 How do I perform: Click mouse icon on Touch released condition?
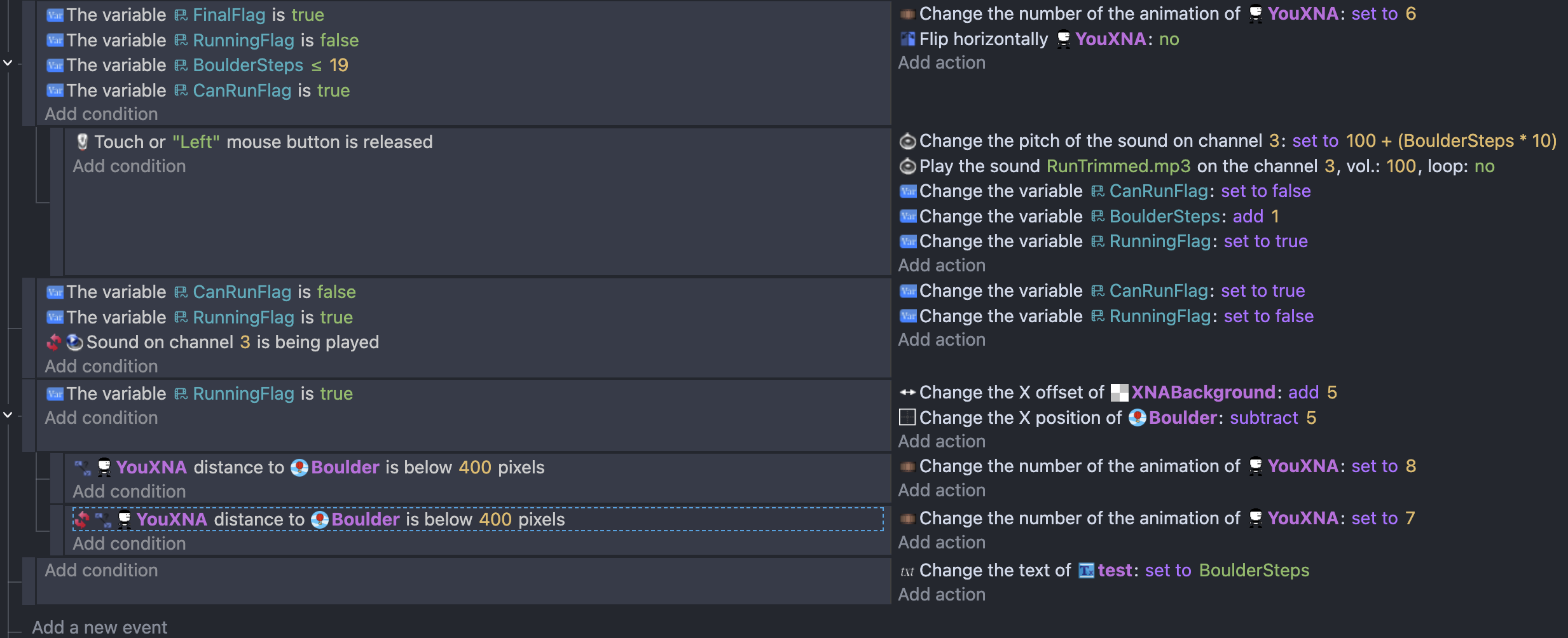(82, 142)
